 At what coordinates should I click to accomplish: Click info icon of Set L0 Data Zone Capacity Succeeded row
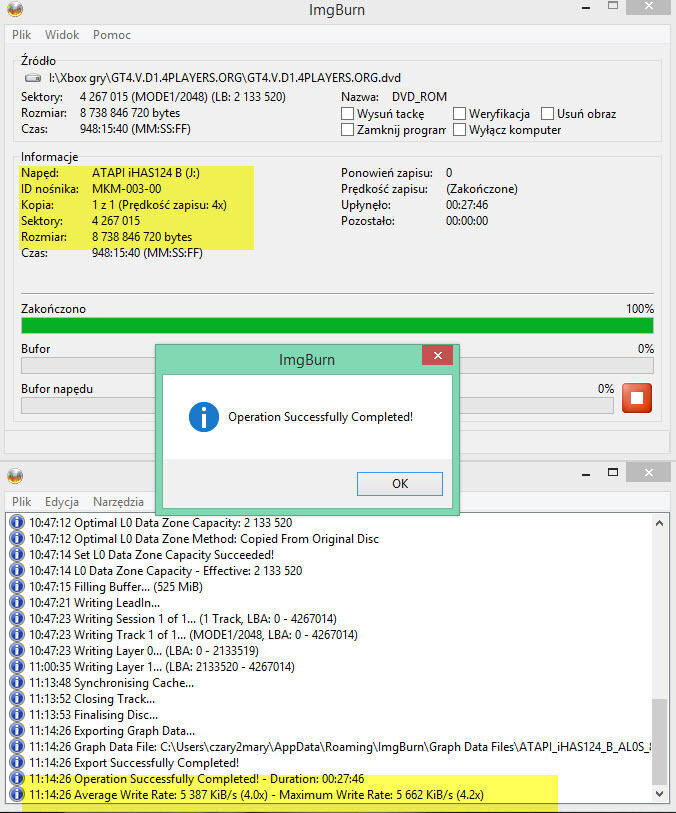(17, 554)
